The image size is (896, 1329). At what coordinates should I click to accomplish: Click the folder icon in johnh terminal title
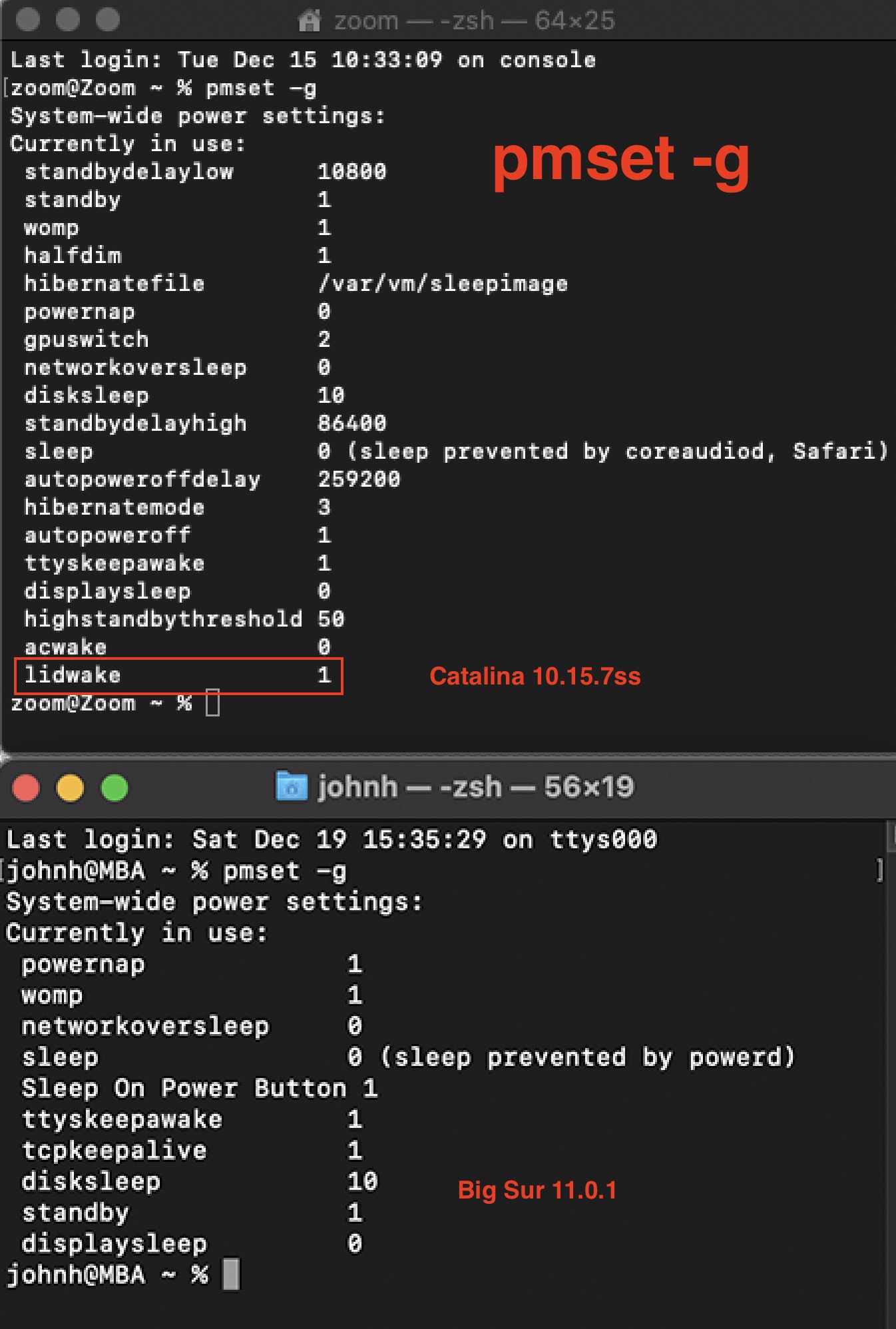[x=292, y=786]
